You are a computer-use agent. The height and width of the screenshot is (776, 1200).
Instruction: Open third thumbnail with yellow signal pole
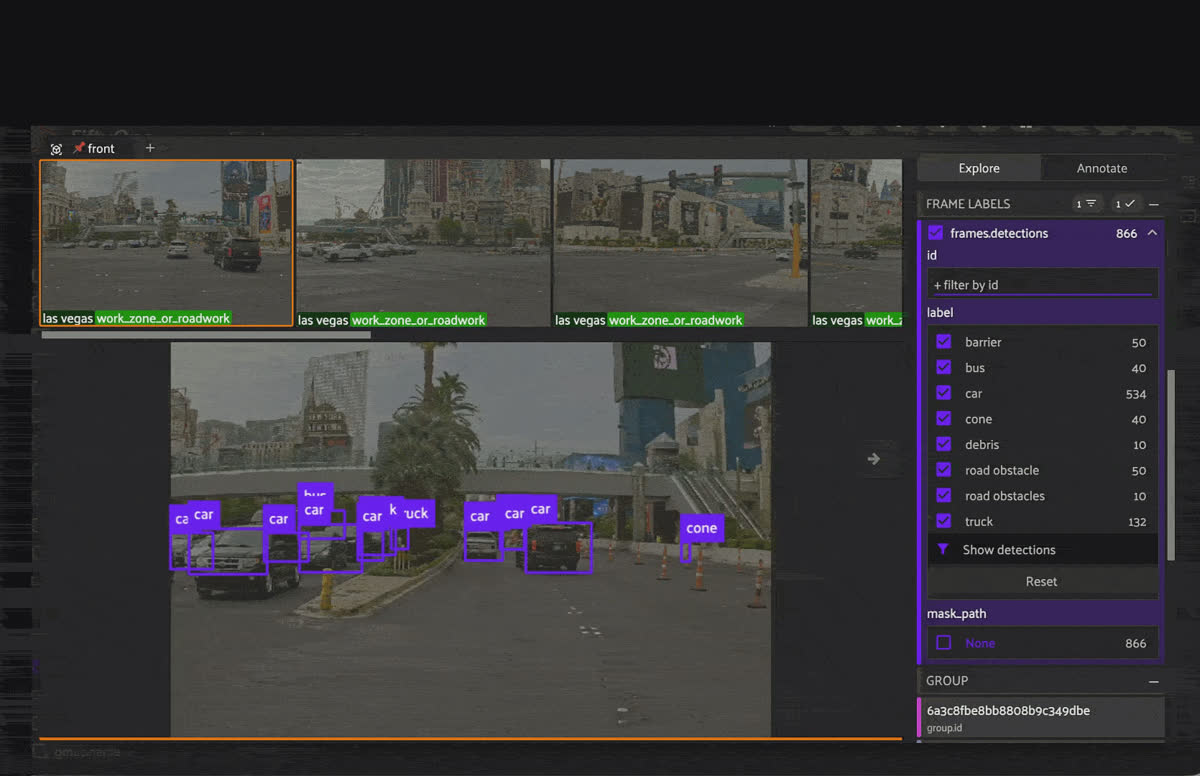pos(680,243)
